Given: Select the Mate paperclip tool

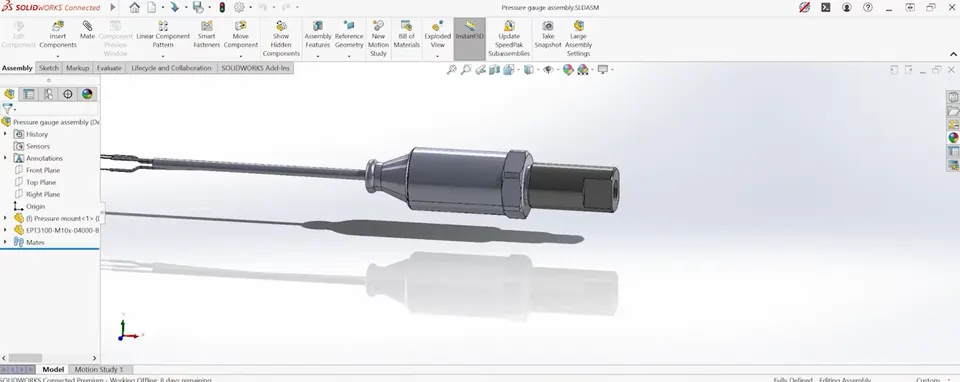Looking at the screenshot, I should [x=88, y=31].
